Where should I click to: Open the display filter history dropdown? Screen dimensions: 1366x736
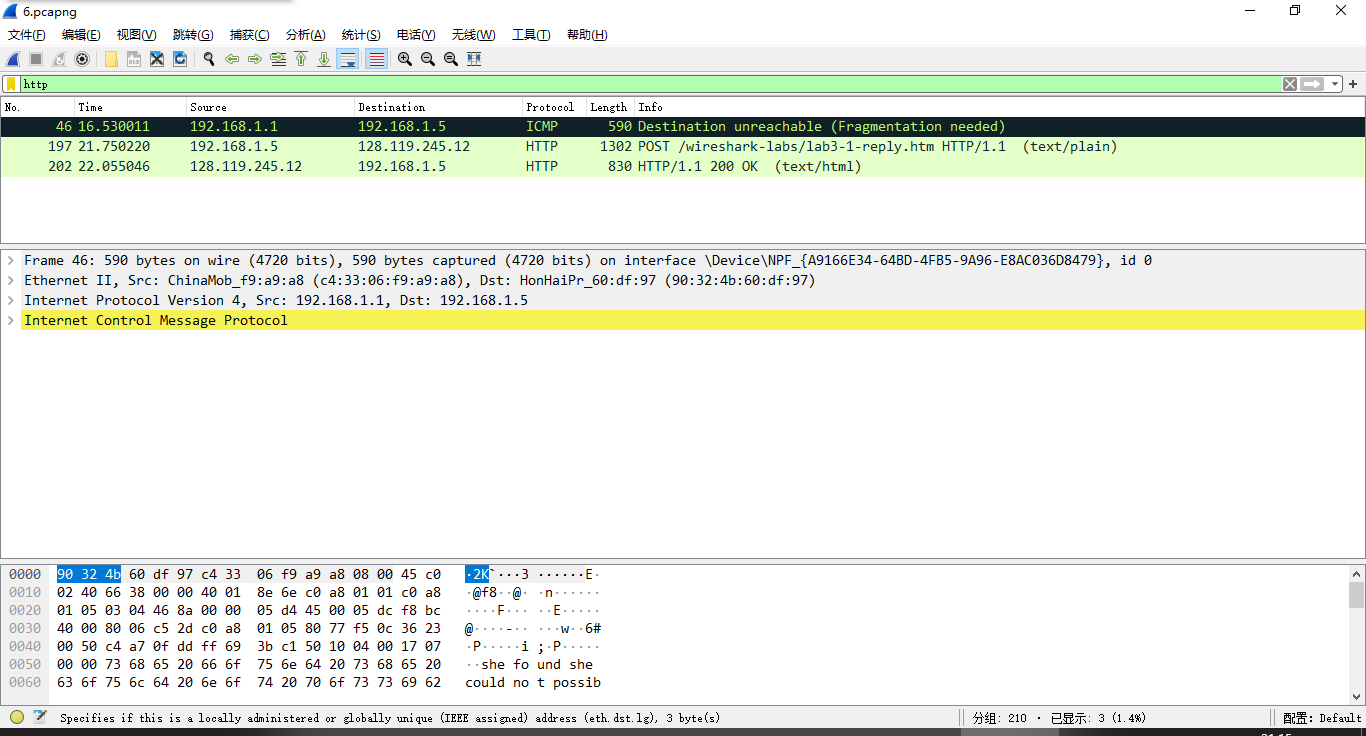pyautogui.click(x=1335, y=84)
